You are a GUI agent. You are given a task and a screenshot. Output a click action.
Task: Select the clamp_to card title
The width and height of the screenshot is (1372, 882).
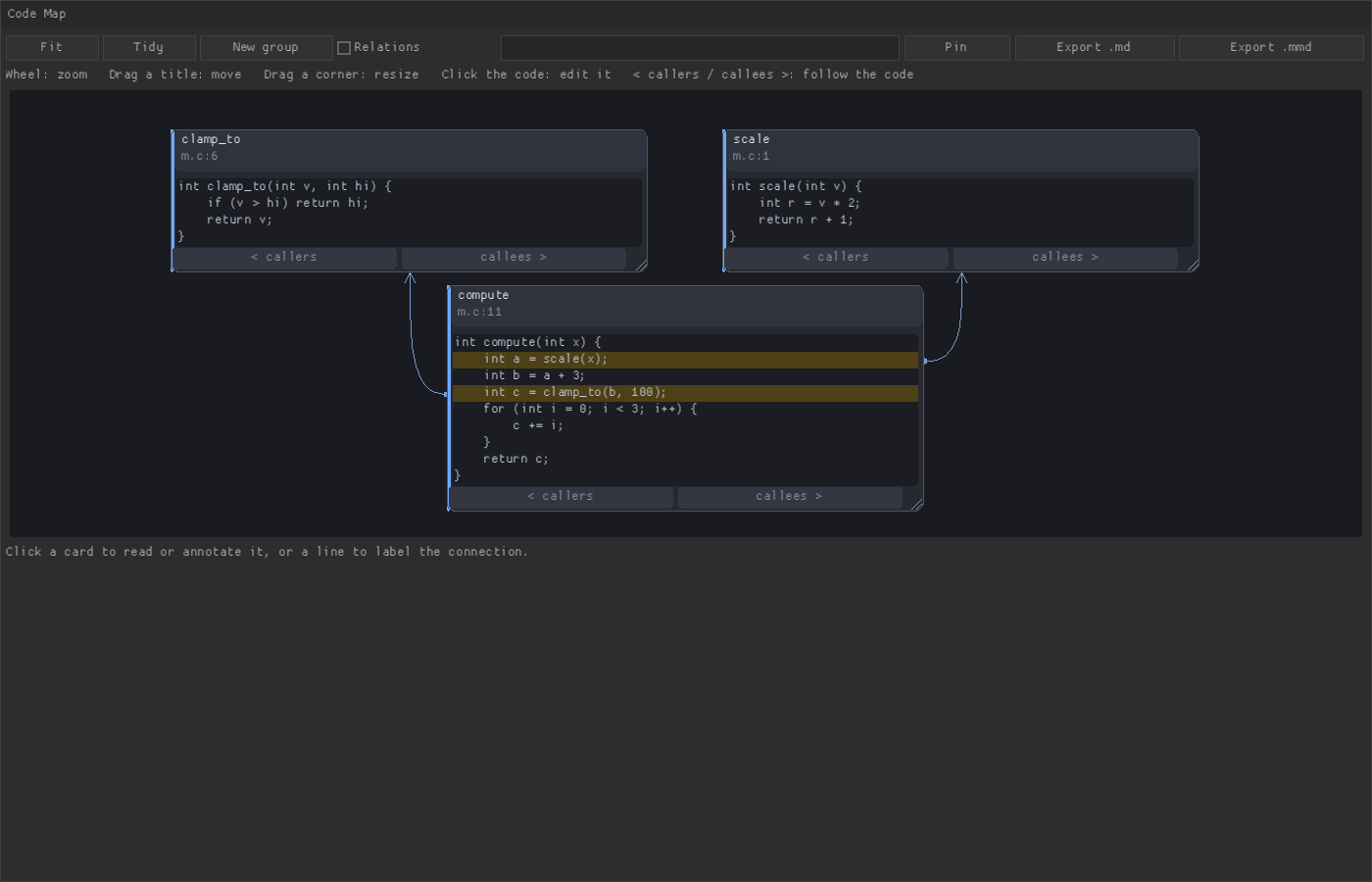pos(211,139)
